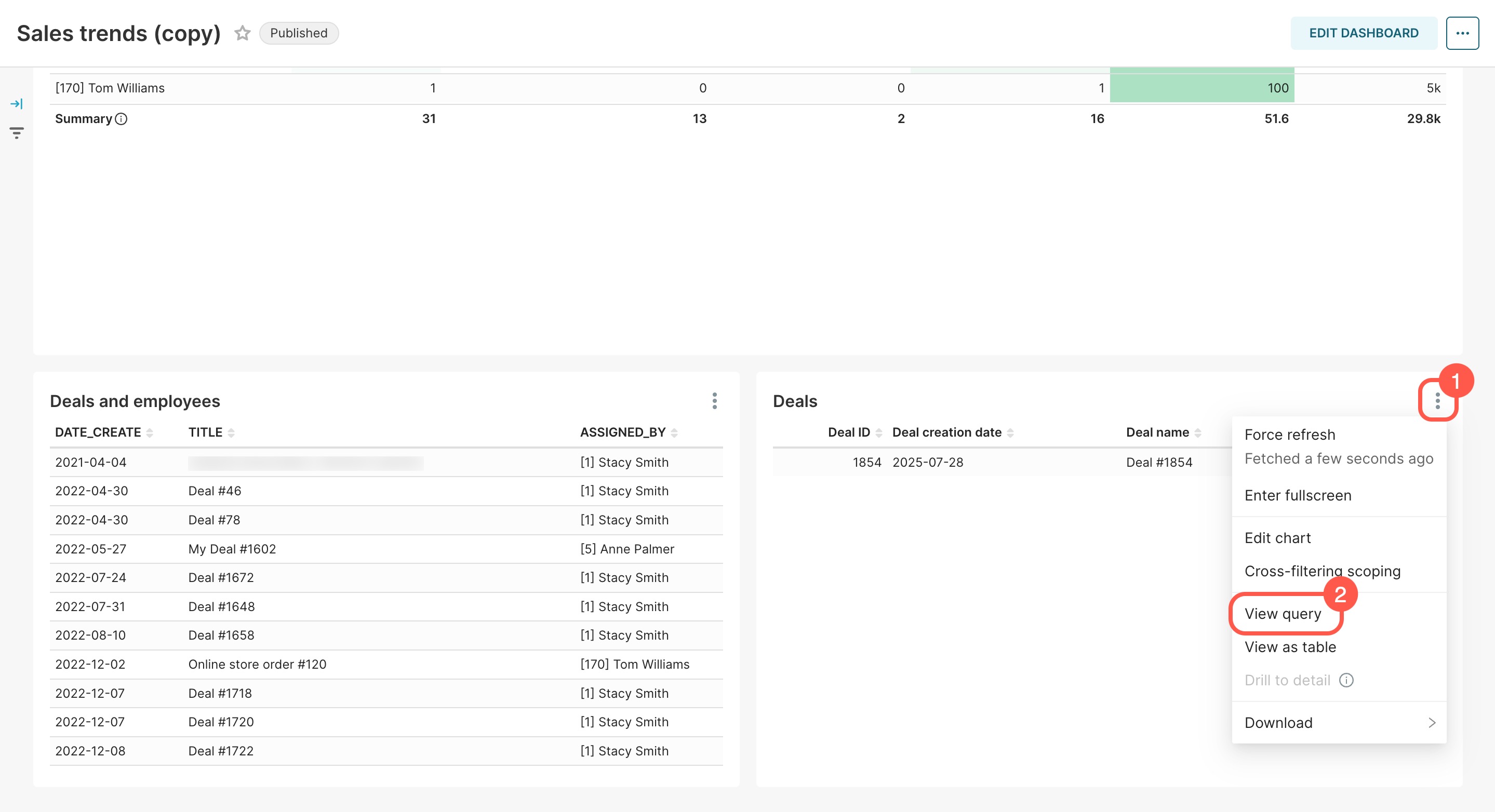The image size is (1495, 812).
Task: Click the filter funnel icon on left sidebar
Action: point(16,133)
